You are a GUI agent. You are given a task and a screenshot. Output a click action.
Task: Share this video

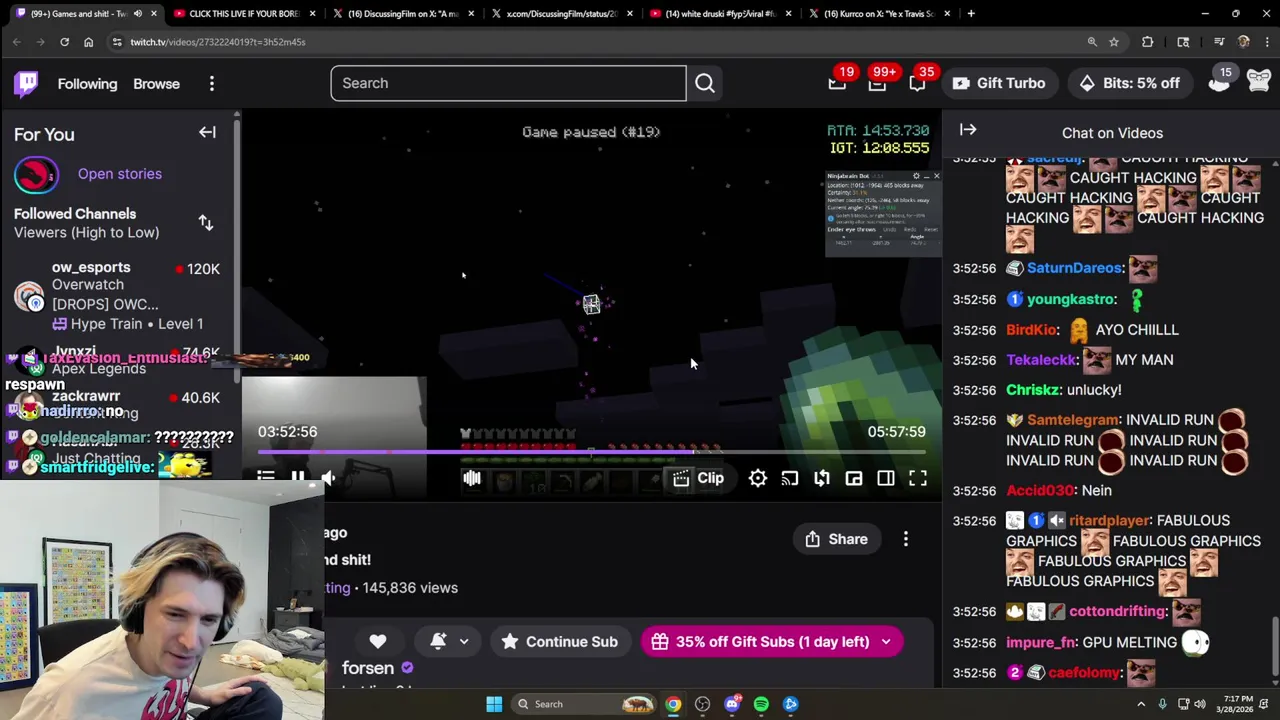[837, 539]
